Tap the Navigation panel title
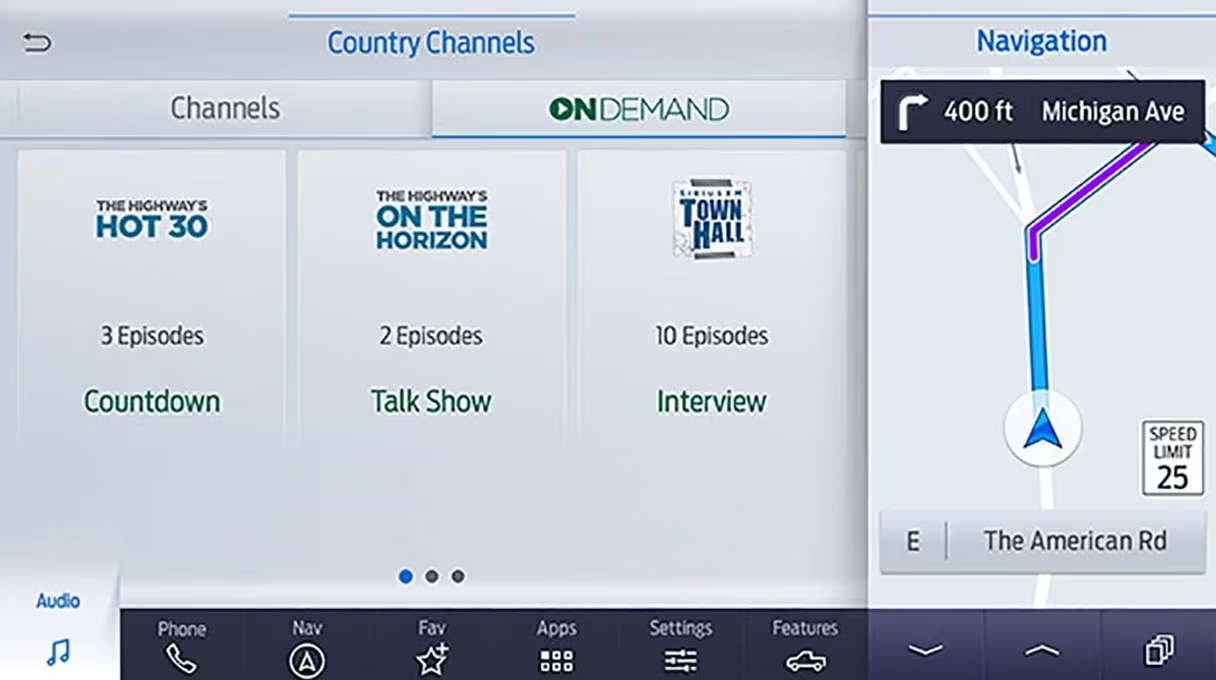The image size is (1216, 680). pos(1041,41)
